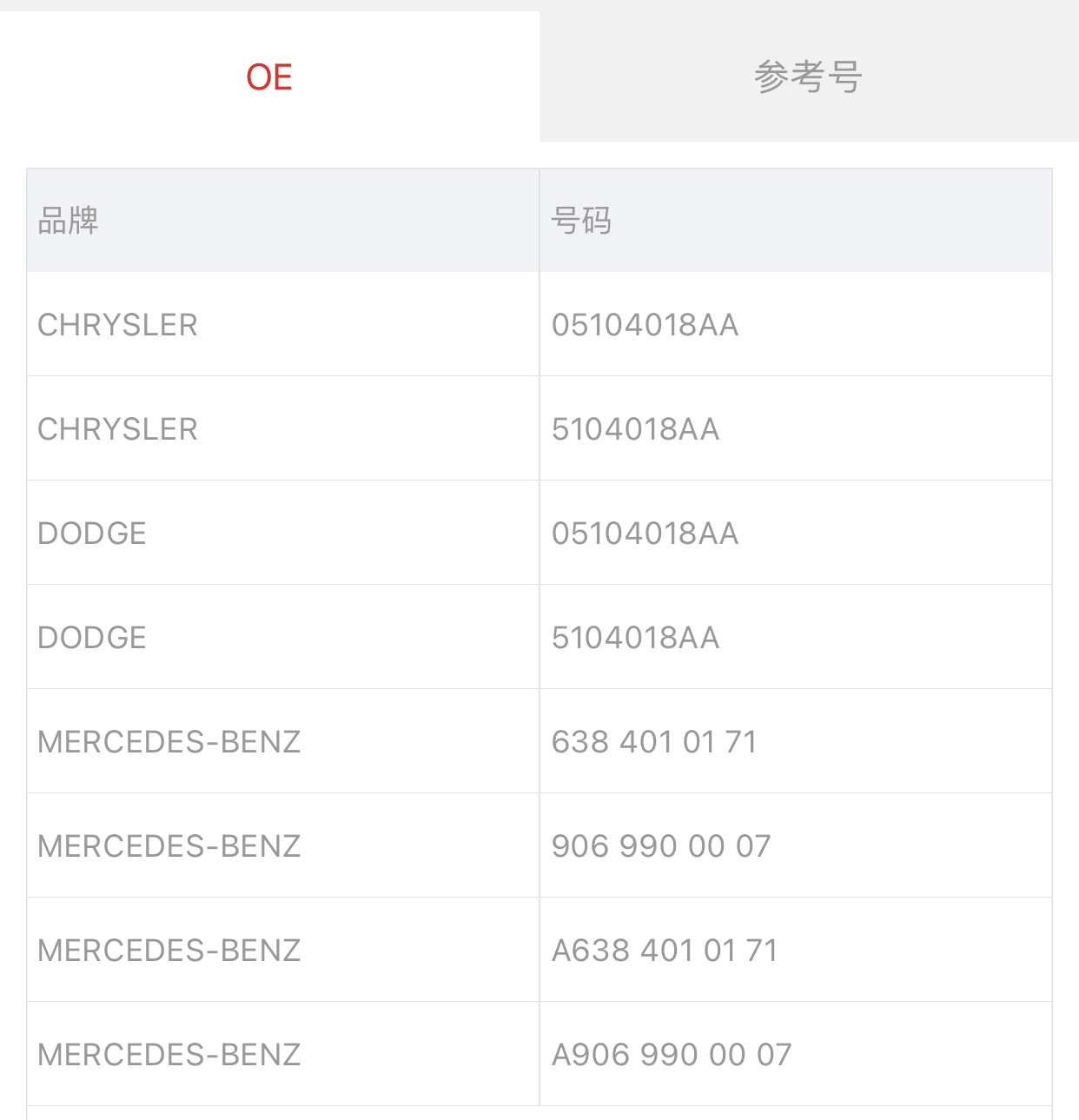Screen dimensions: 1079x1120
Task: Select the first CHRYSLER brand cell
Action: coord(117,325)
